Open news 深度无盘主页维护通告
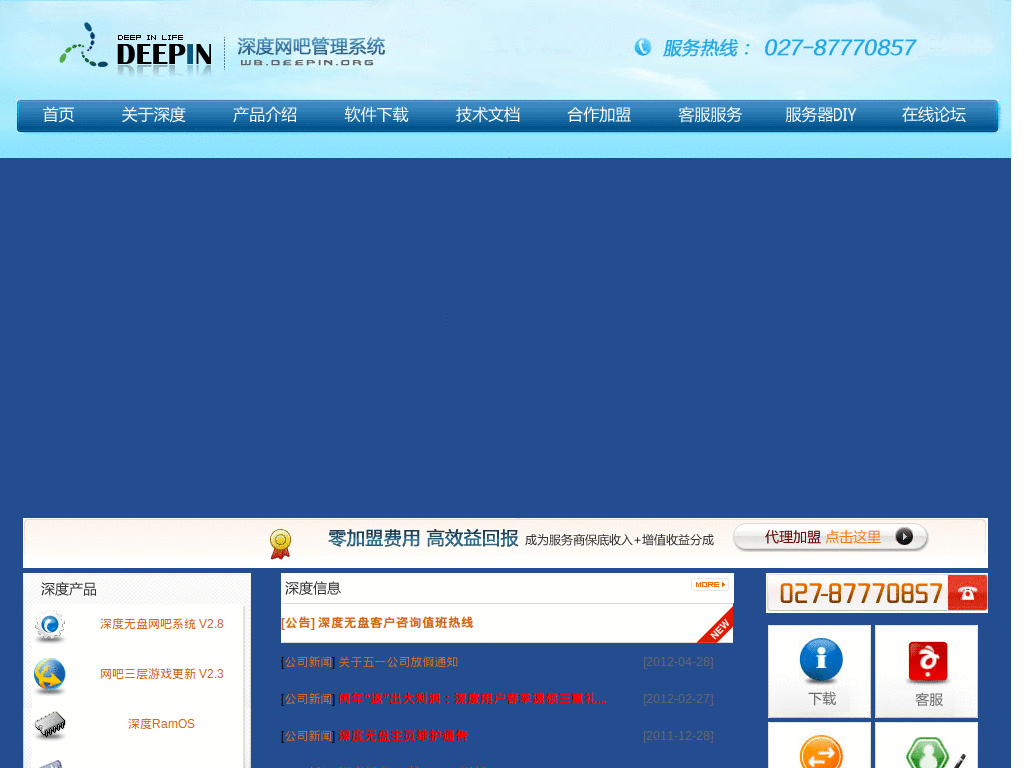The width and height of the screenshot is (1024, 768). coord(403,736)
